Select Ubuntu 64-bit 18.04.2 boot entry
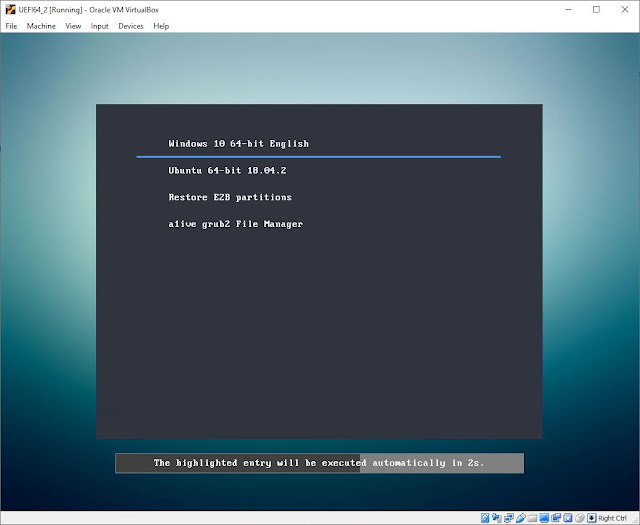The height and width of the screenshot is (525, 640). coord(227,171)
